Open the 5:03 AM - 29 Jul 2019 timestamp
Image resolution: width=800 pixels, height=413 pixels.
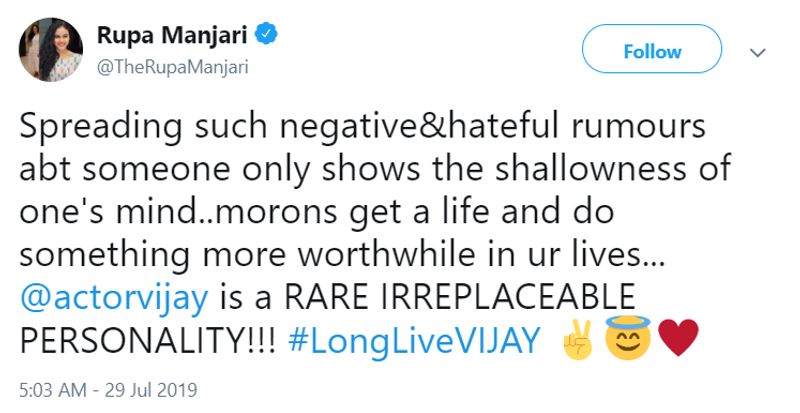tap(109, 388)
